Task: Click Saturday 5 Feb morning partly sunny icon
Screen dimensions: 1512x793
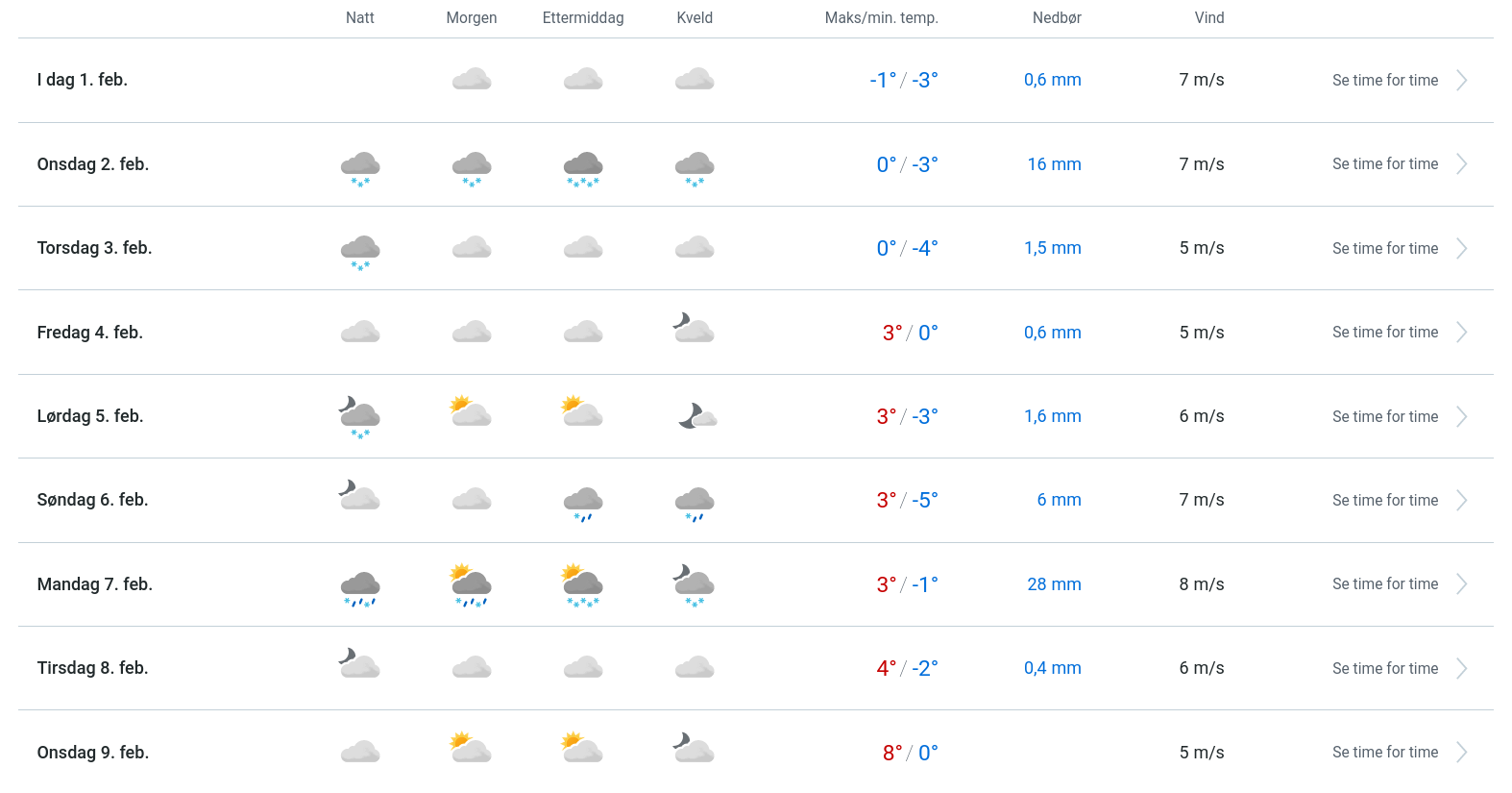Action: 471,412
